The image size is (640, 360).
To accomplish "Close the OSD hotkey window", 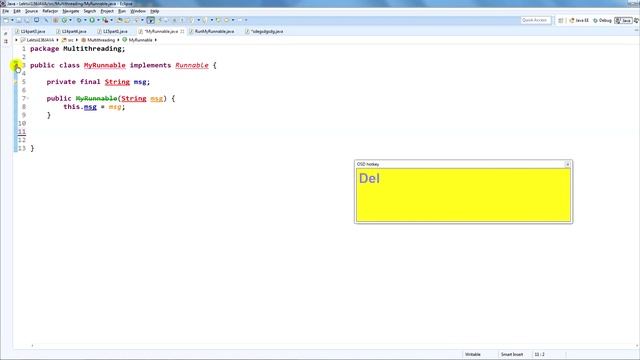I will 567,164.
